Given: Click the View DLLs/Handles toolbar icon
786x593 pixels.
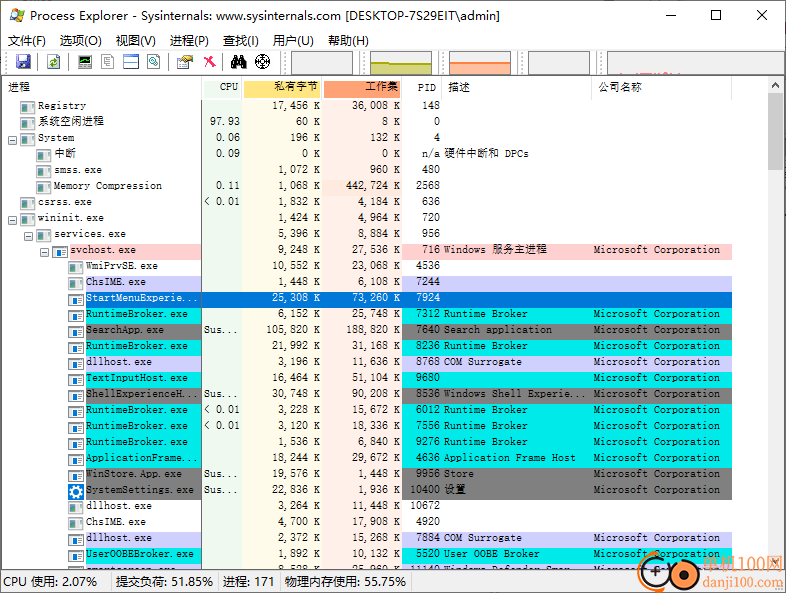Looking at the screenshot, I should (x=153, y=62).
